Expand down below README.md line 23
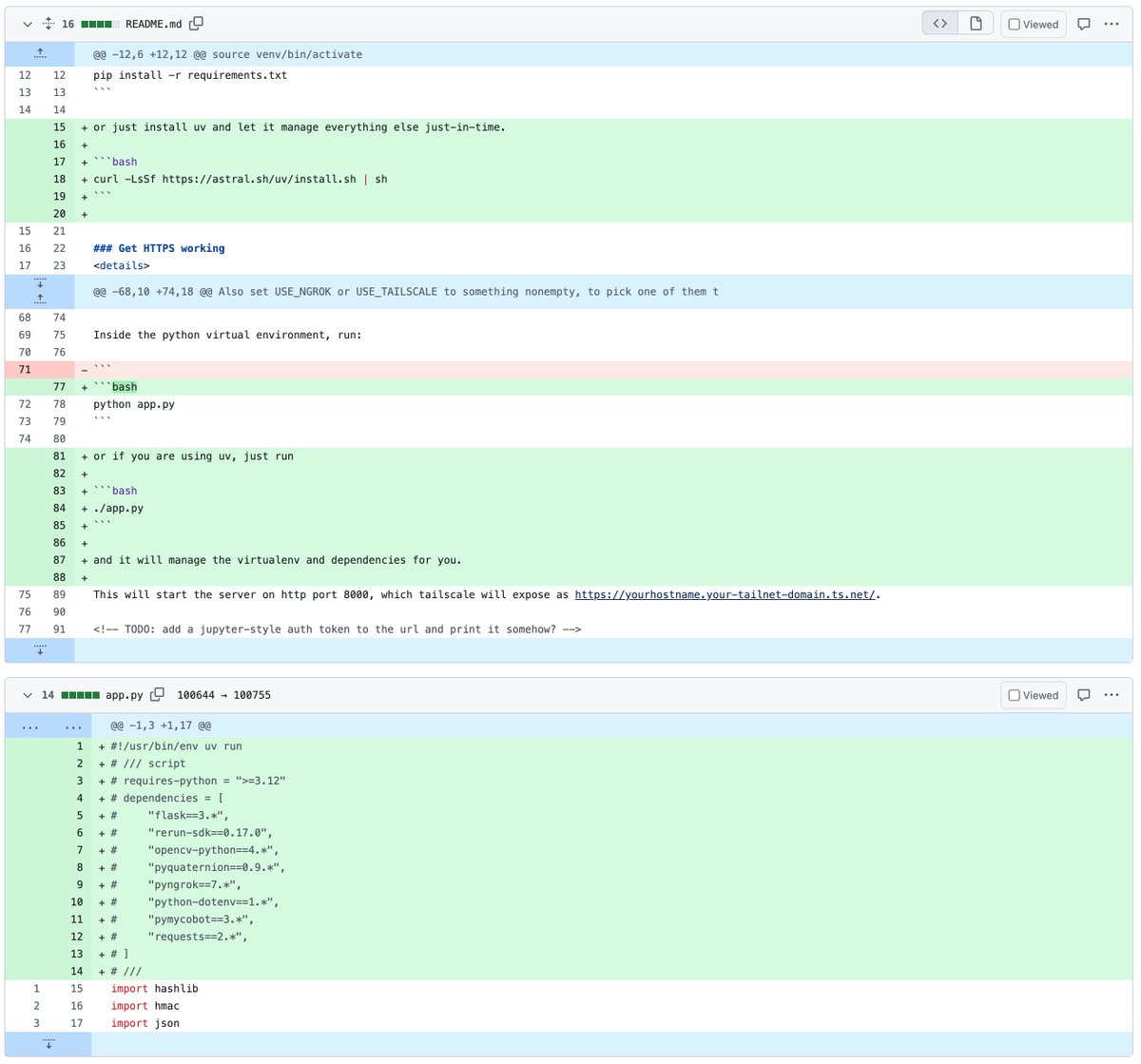Image resolution: width=1141 pixels, height=1064 pixels. click(x=40, y=282)
